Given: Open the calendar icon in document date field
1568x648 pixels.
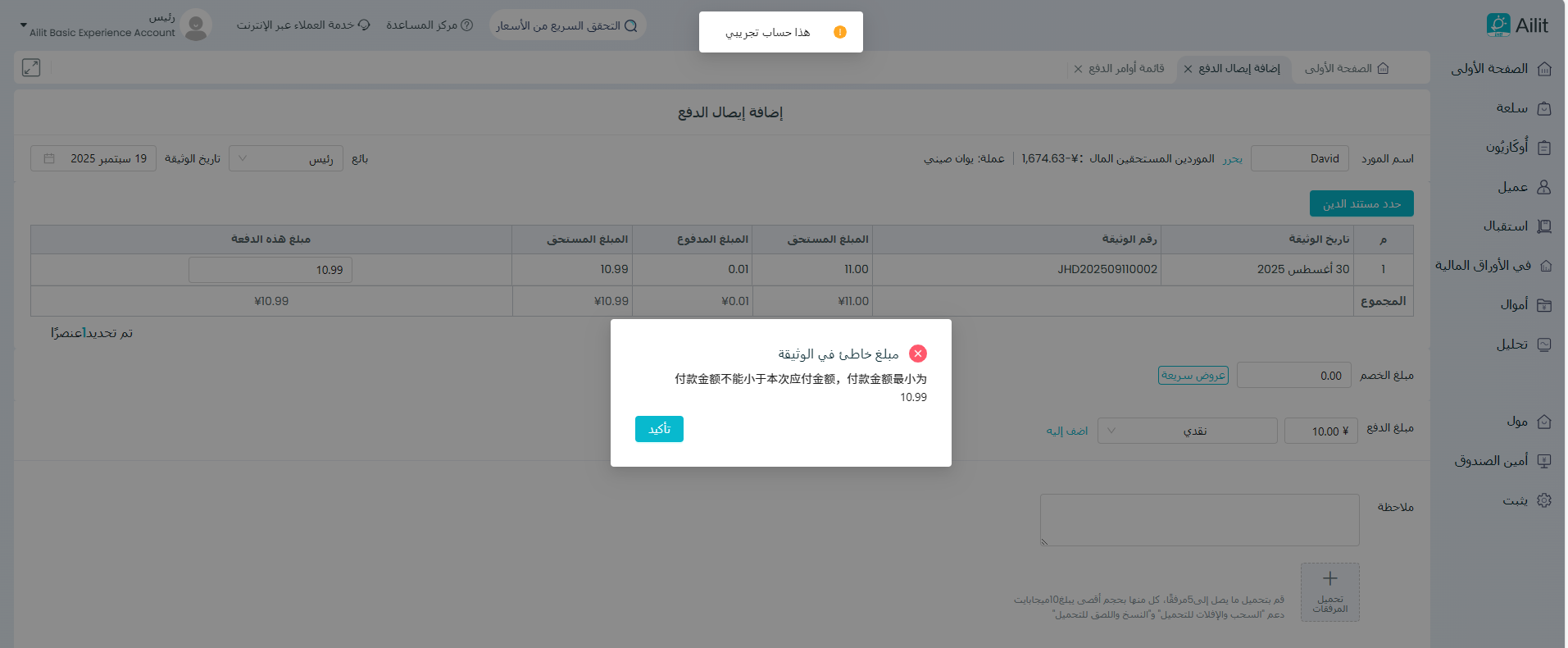Looking at the screenshot, I should [49, 158].
